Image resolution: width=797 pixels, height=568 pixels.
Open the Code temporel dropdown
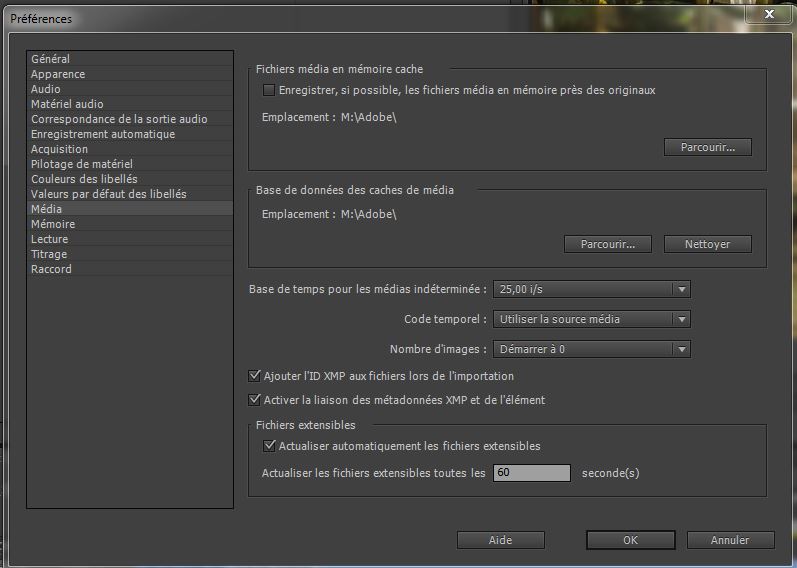[592, 319]
